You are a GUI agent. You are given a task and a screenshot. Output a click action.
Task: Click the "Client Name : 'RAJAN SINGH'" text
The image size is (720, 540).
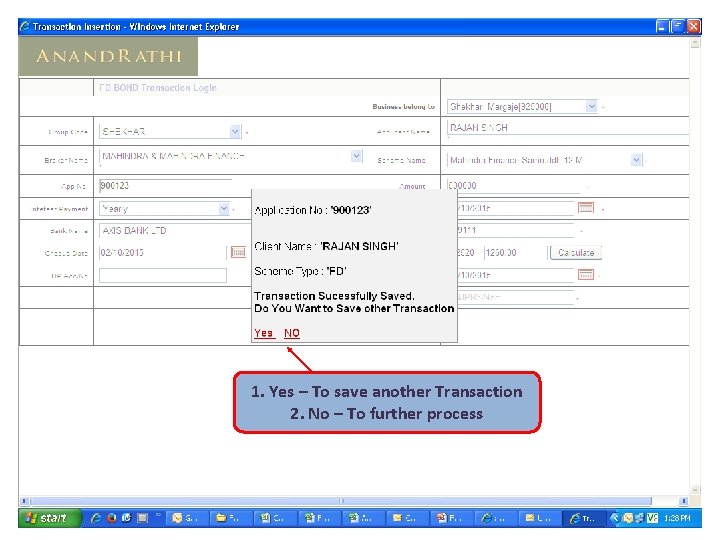click(326, 246)
